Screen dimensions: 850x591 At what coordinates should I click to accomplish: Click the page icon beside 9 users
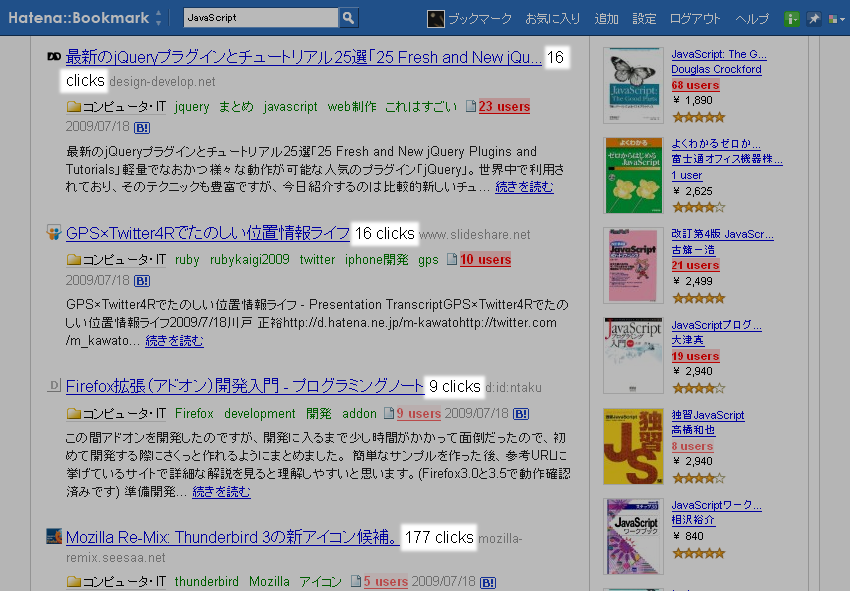[x=389, y=413]
